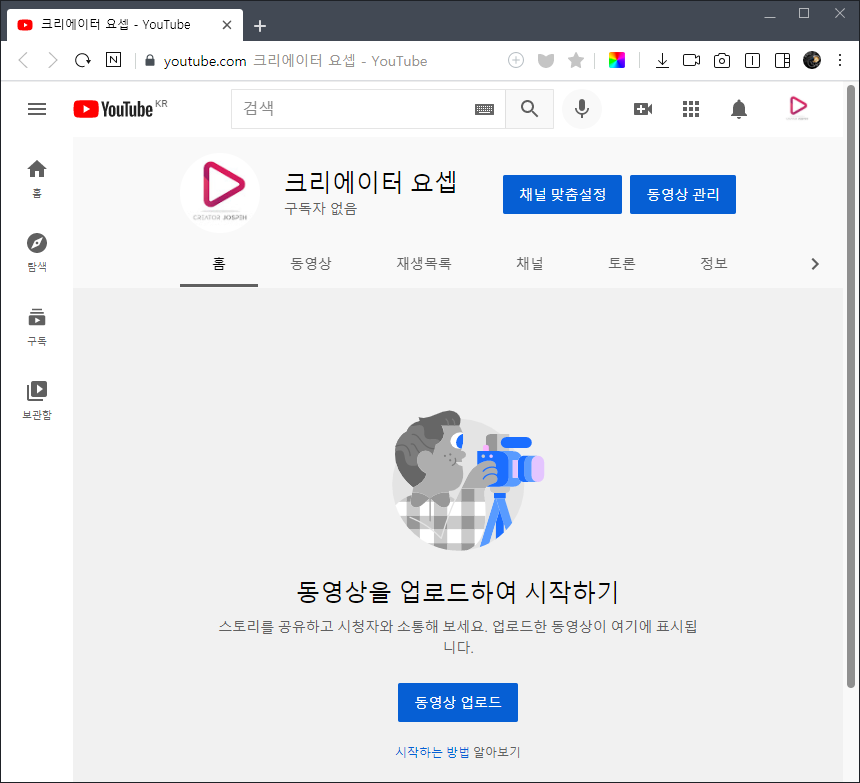Viewport: 860px width, 783px height.
Task: Start voice search with microphone icon
Action: 582,109
